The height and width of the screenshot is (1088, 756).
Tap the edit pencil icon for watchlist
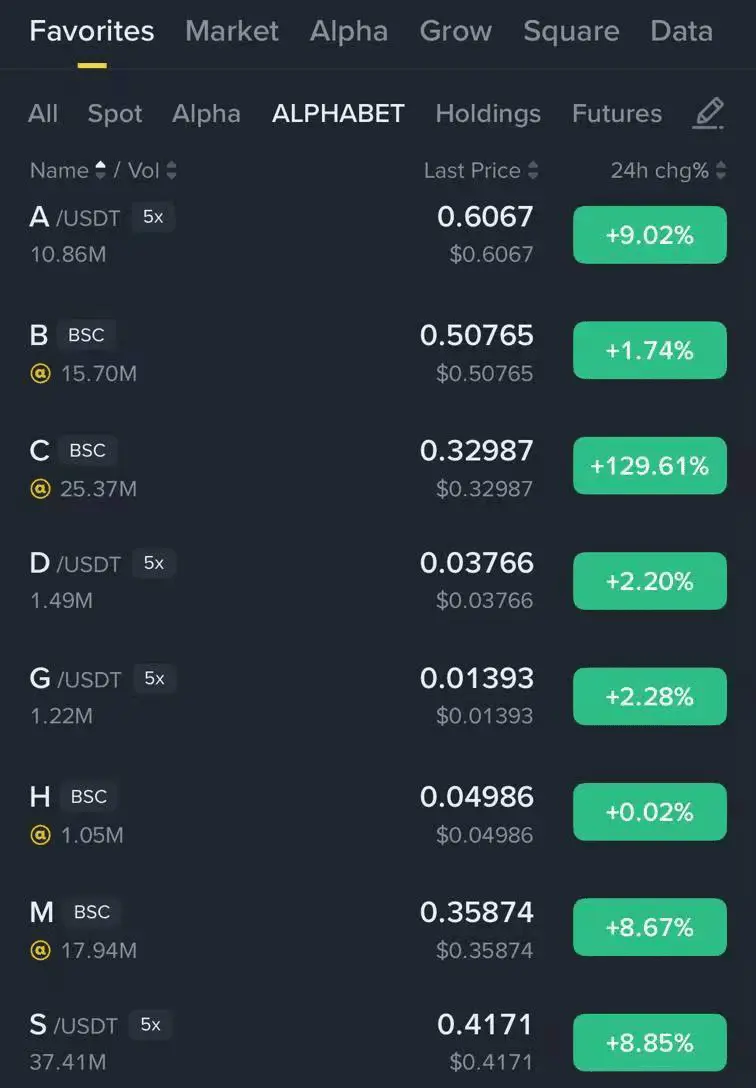point(708,114)
